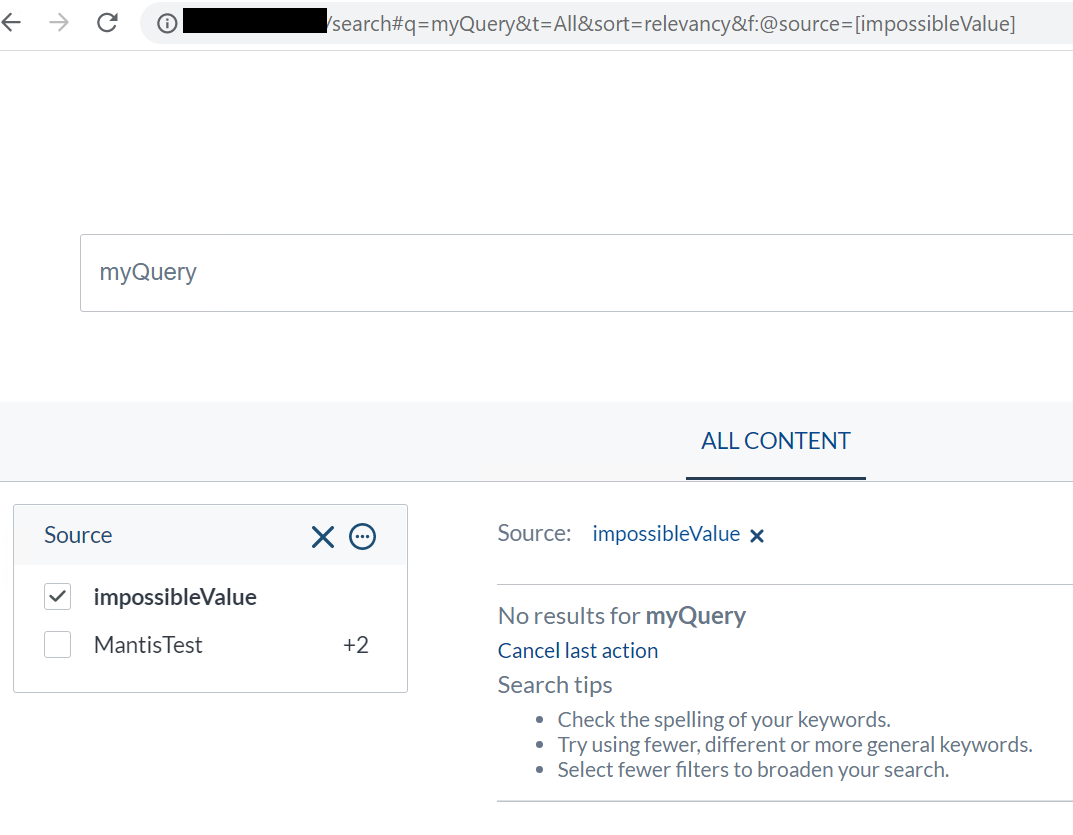The height and width of the screenshot is (835, 1073).
Task: Switch to the ALL CONTENT tab
Action: pos(776,441)
